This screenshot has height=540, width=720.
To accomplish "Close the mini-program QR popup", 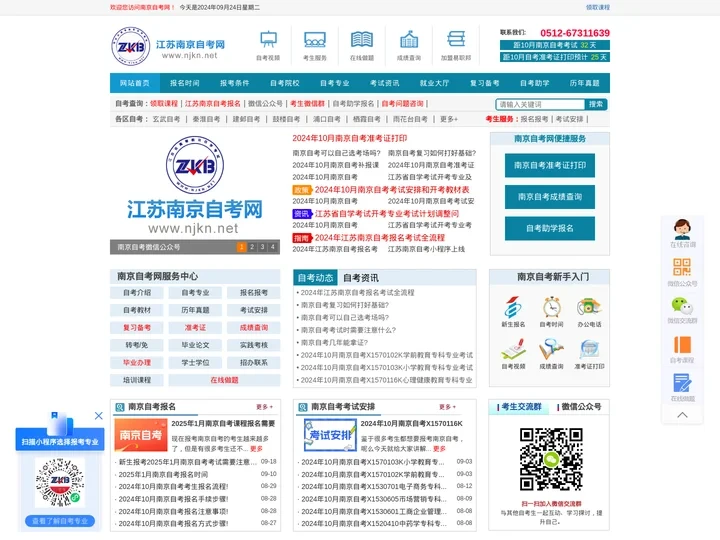I will 99,416.
